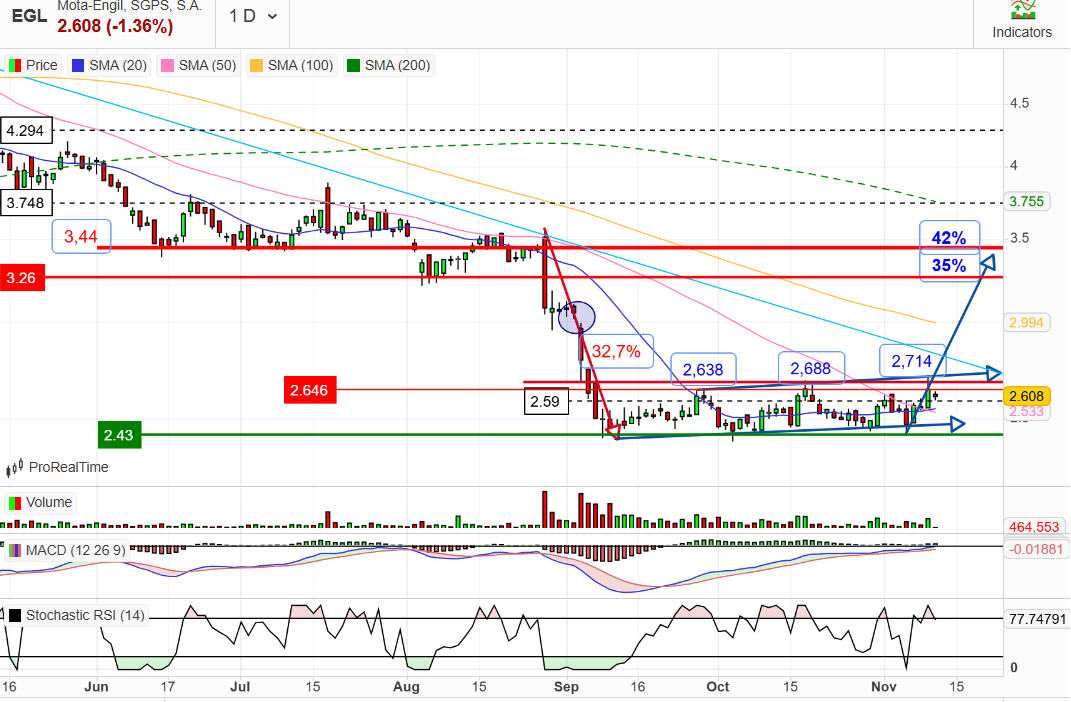The width and height of the screenshot is (1071, 702).
Task: Click the red 2.646 level label
Action: [309, 390]
